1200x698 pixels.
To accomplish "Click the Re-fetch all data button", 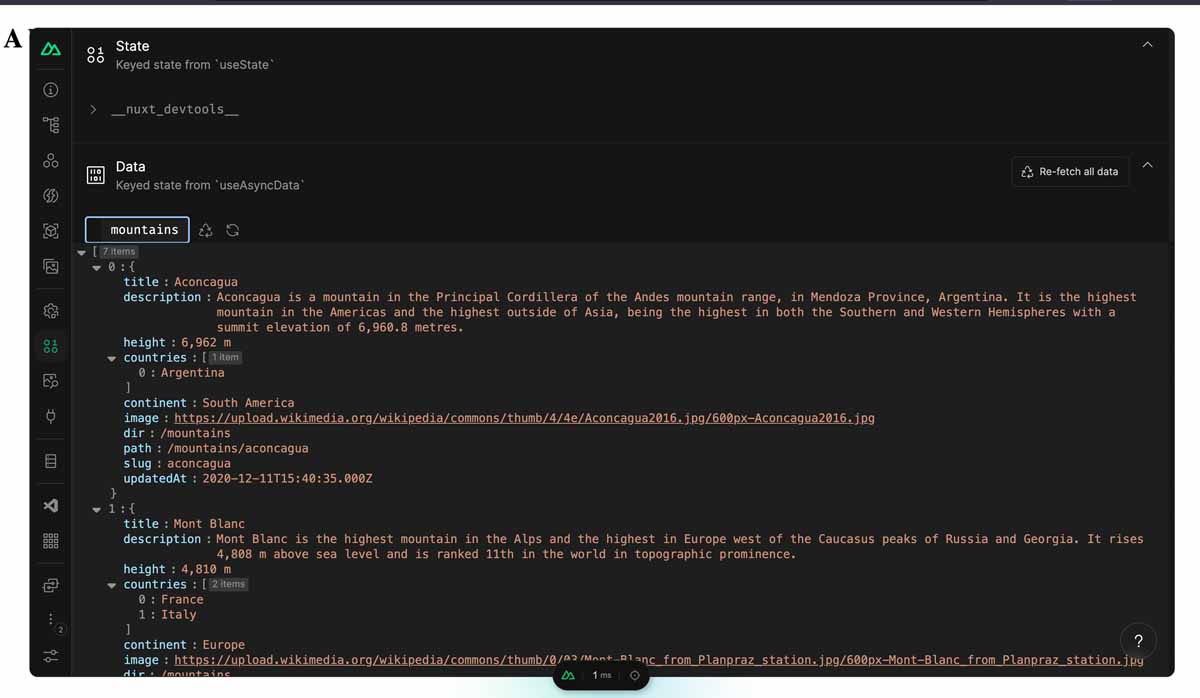I will pyautogui.click(x=1069, y=171).
